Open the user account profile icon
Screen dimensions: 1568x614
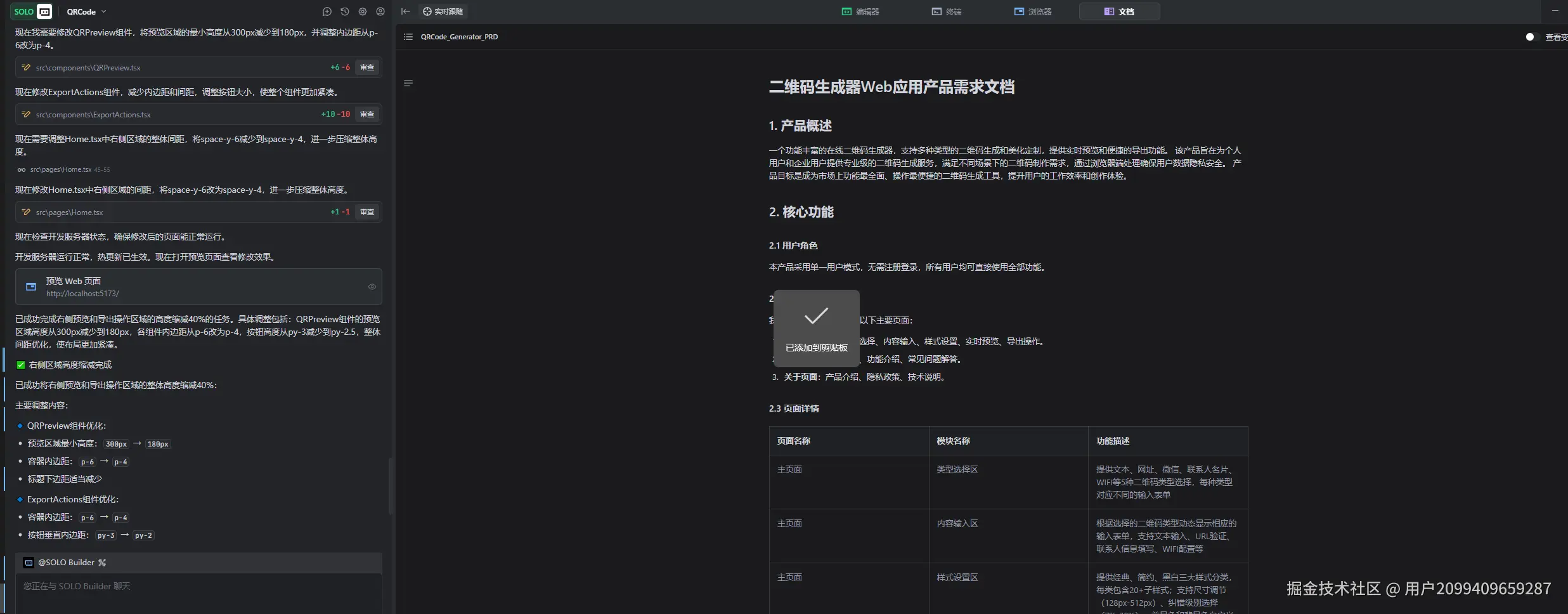(x=380, y=11)
